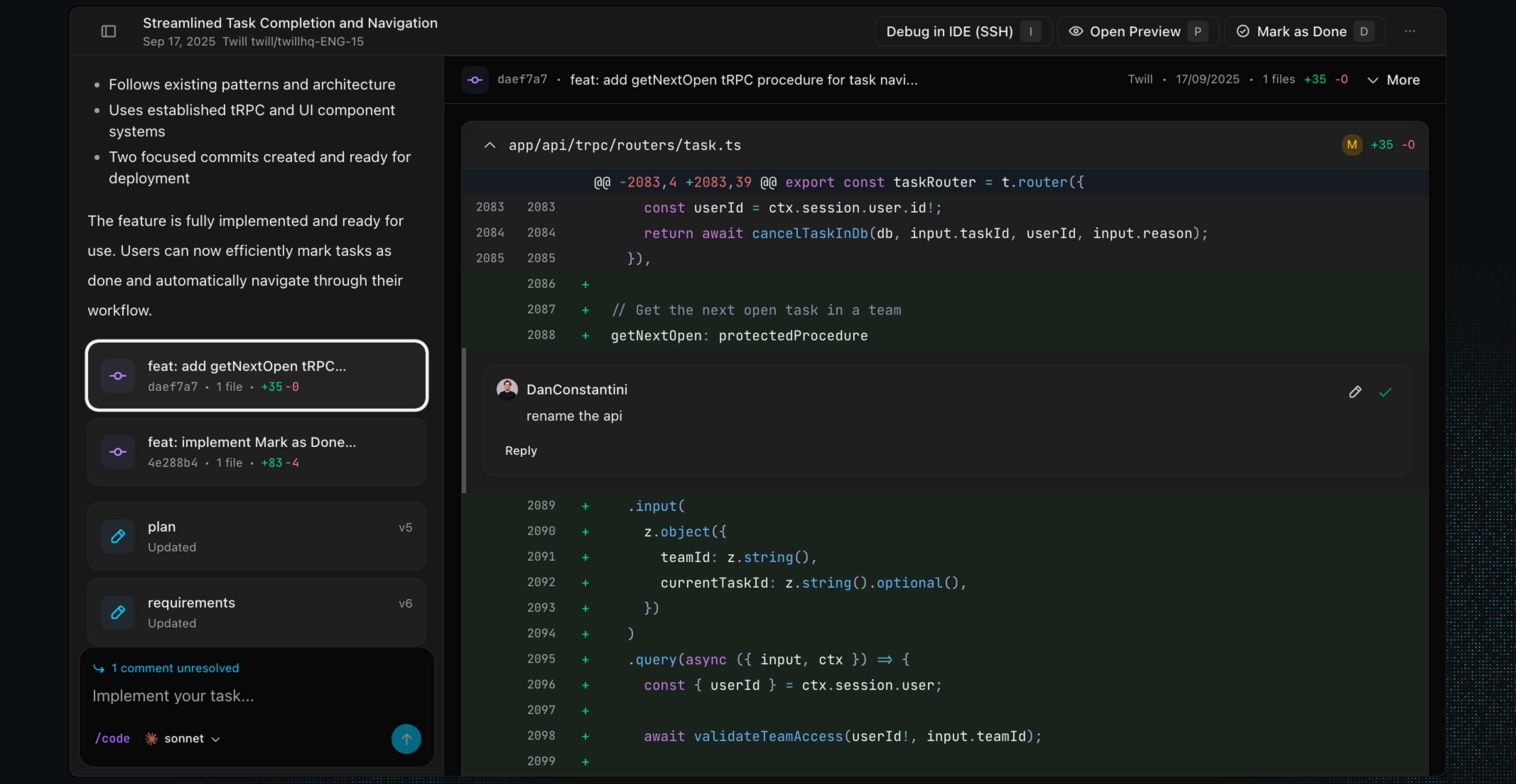1516x784 pixels.
Task: Open the requirements v6 artifact
Action: point(257,612)
